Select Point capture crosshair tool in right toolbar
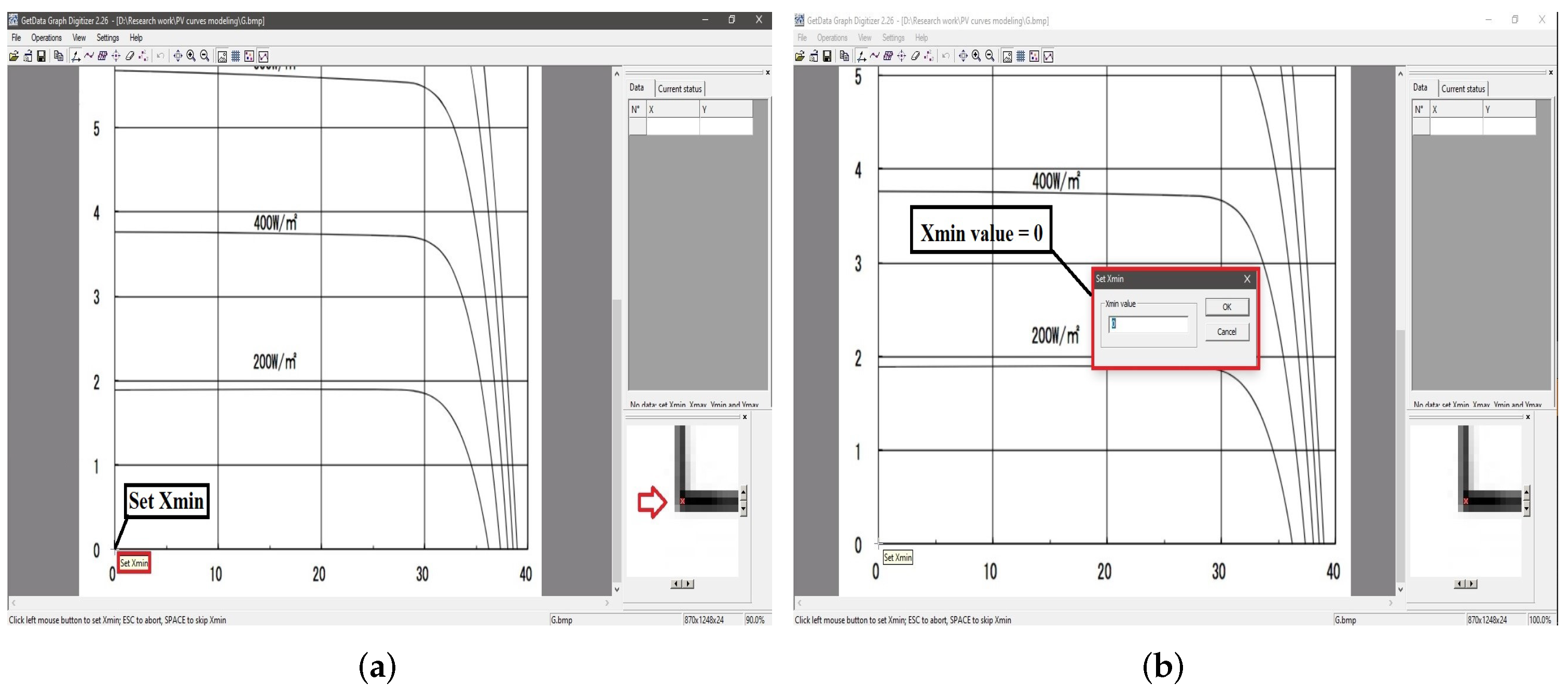 pos(901,57)
